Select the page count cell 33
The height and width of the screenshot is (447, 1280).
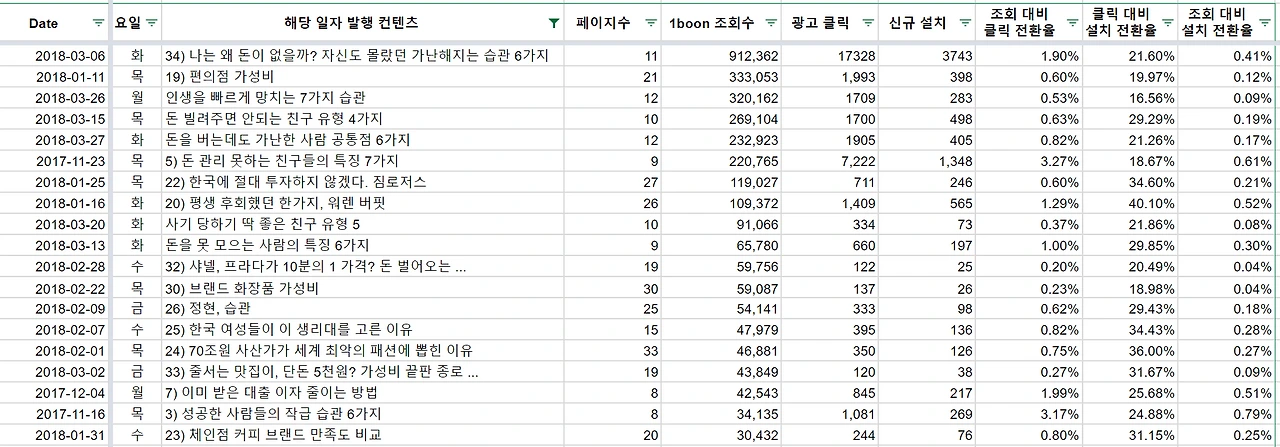click(x=614, y=350)
